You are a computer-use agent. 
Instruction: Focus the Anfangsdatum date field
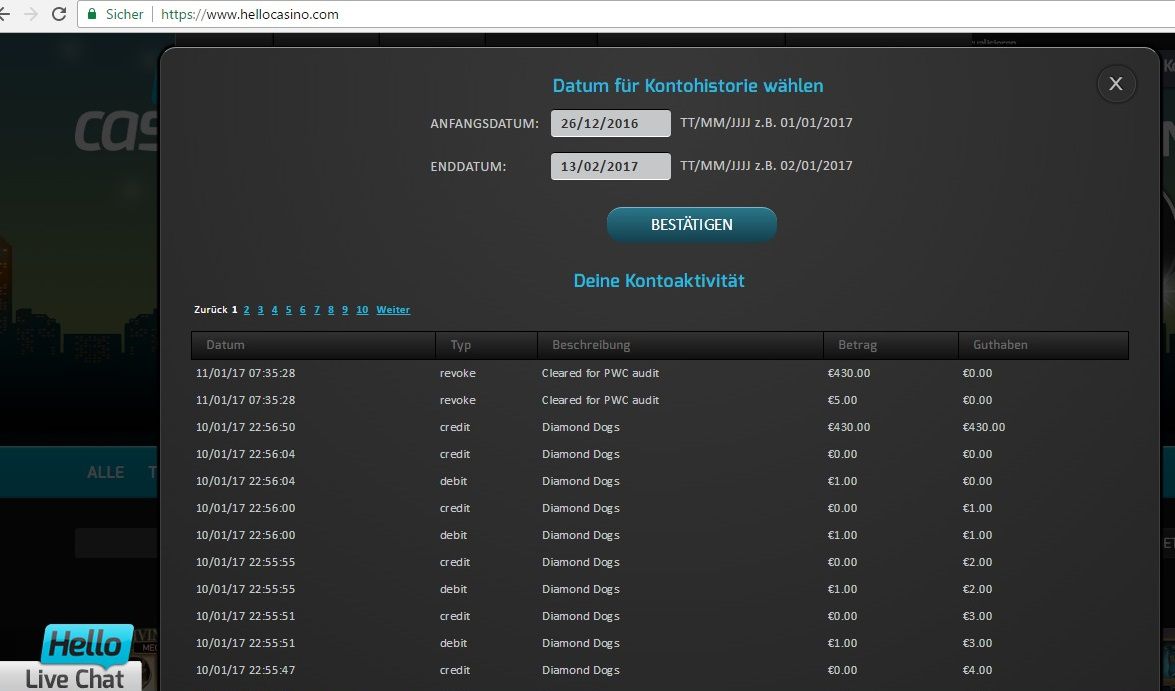tap(611, 124)
